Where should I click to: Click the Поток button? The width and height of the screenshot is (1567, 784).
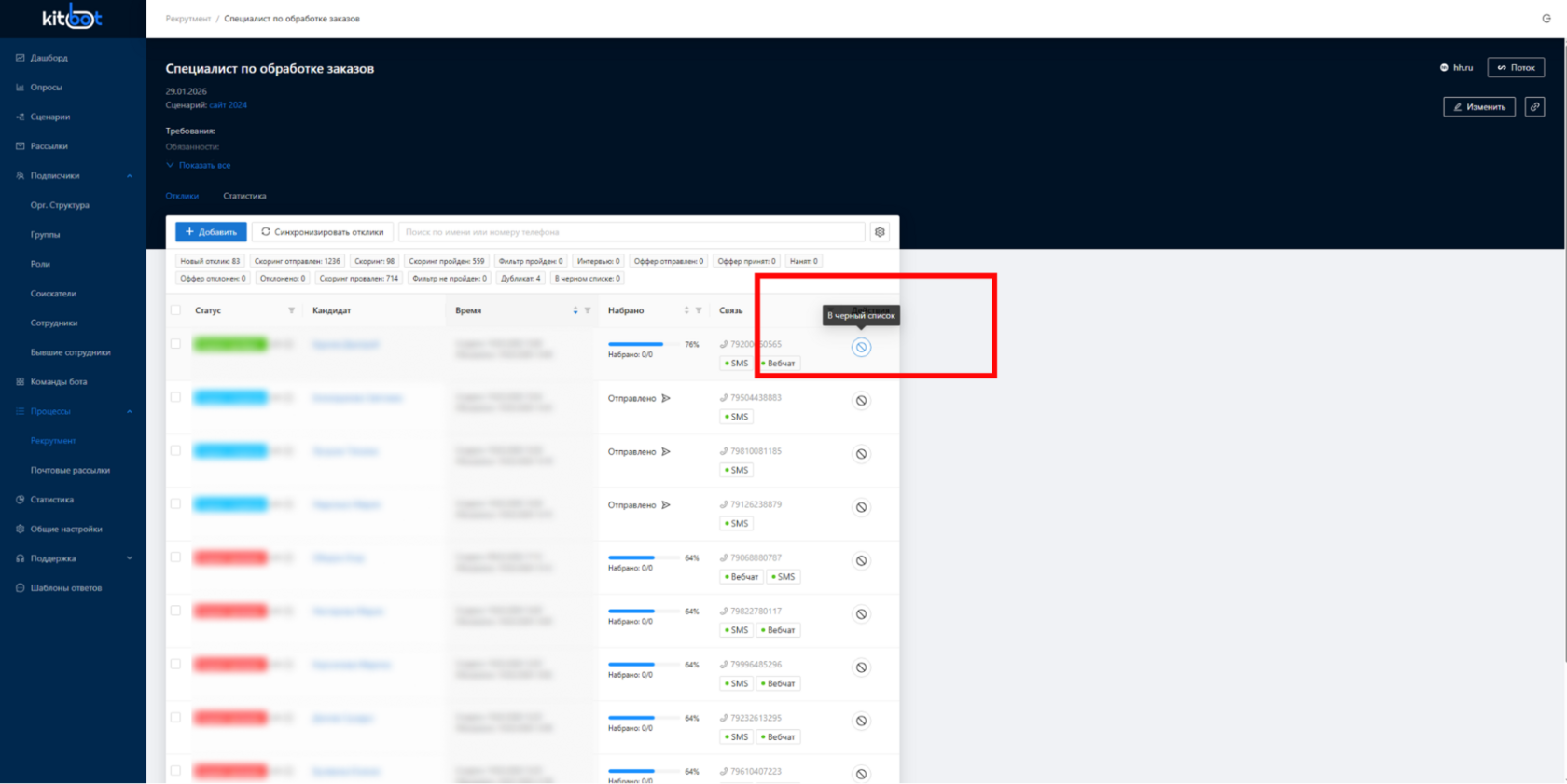1516,67
